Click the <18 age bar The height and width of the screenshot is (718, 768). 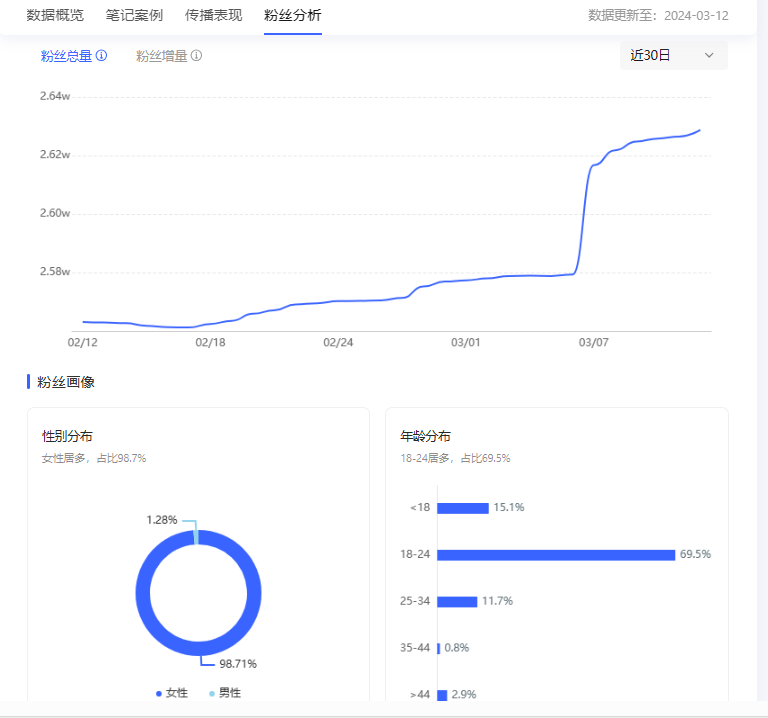click(462, 508)
